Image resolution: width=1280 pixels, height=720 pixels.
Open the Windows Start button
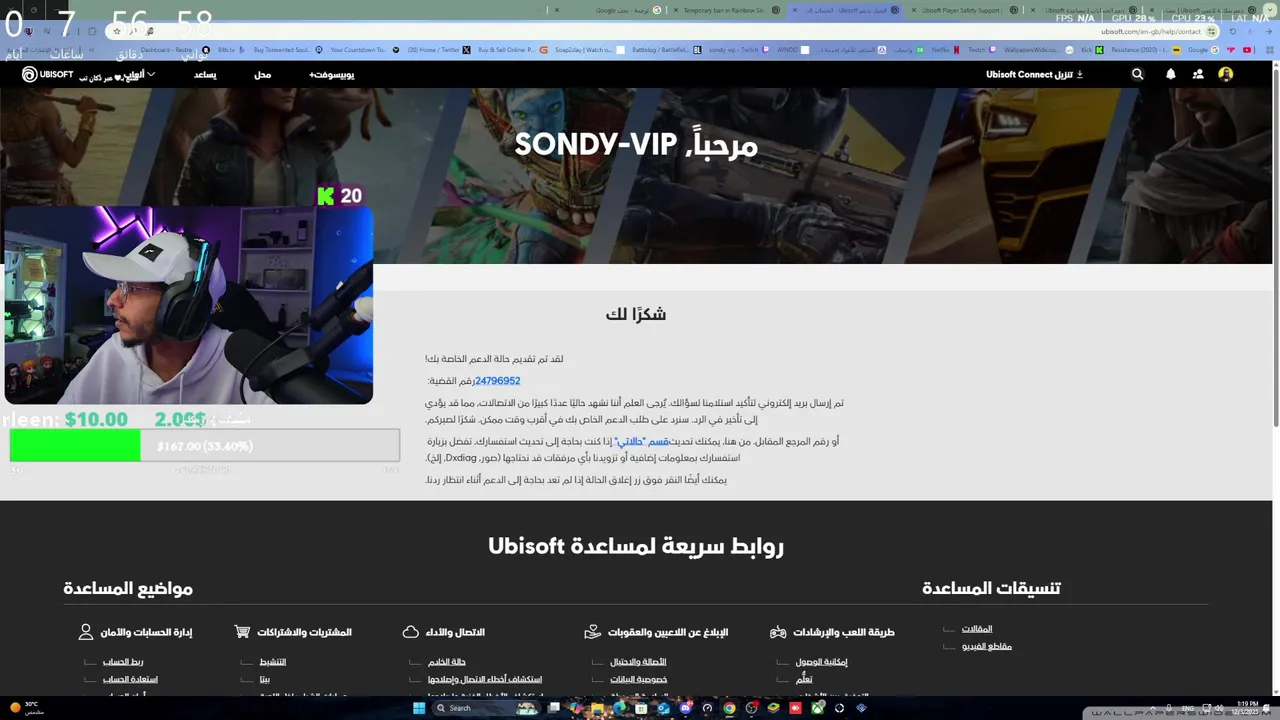coord(420,708)
